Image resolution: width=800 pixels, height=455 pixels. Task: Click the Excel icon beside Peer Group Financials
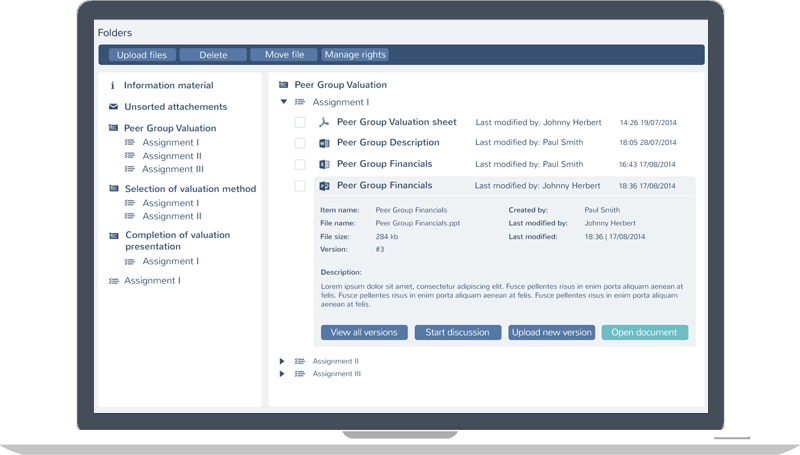(x=323, y=164)
